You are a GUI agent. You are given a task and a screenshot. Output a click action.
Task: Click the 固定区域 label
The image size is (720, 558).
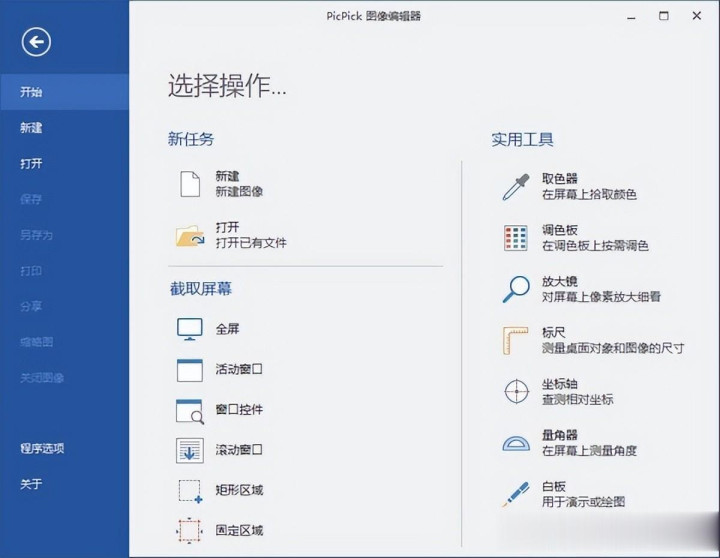239,530
